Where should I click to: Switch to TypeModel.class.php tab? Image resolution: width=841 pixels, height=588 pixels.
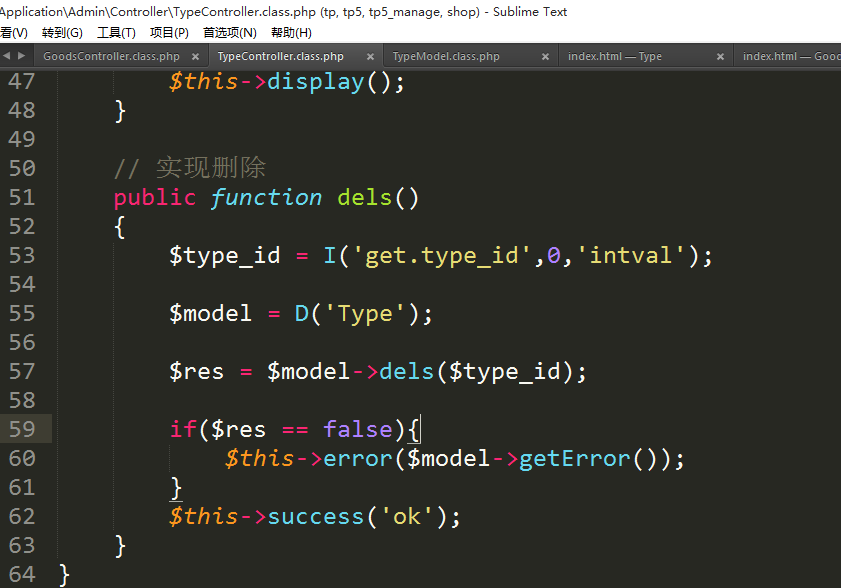tap(446, 57)
